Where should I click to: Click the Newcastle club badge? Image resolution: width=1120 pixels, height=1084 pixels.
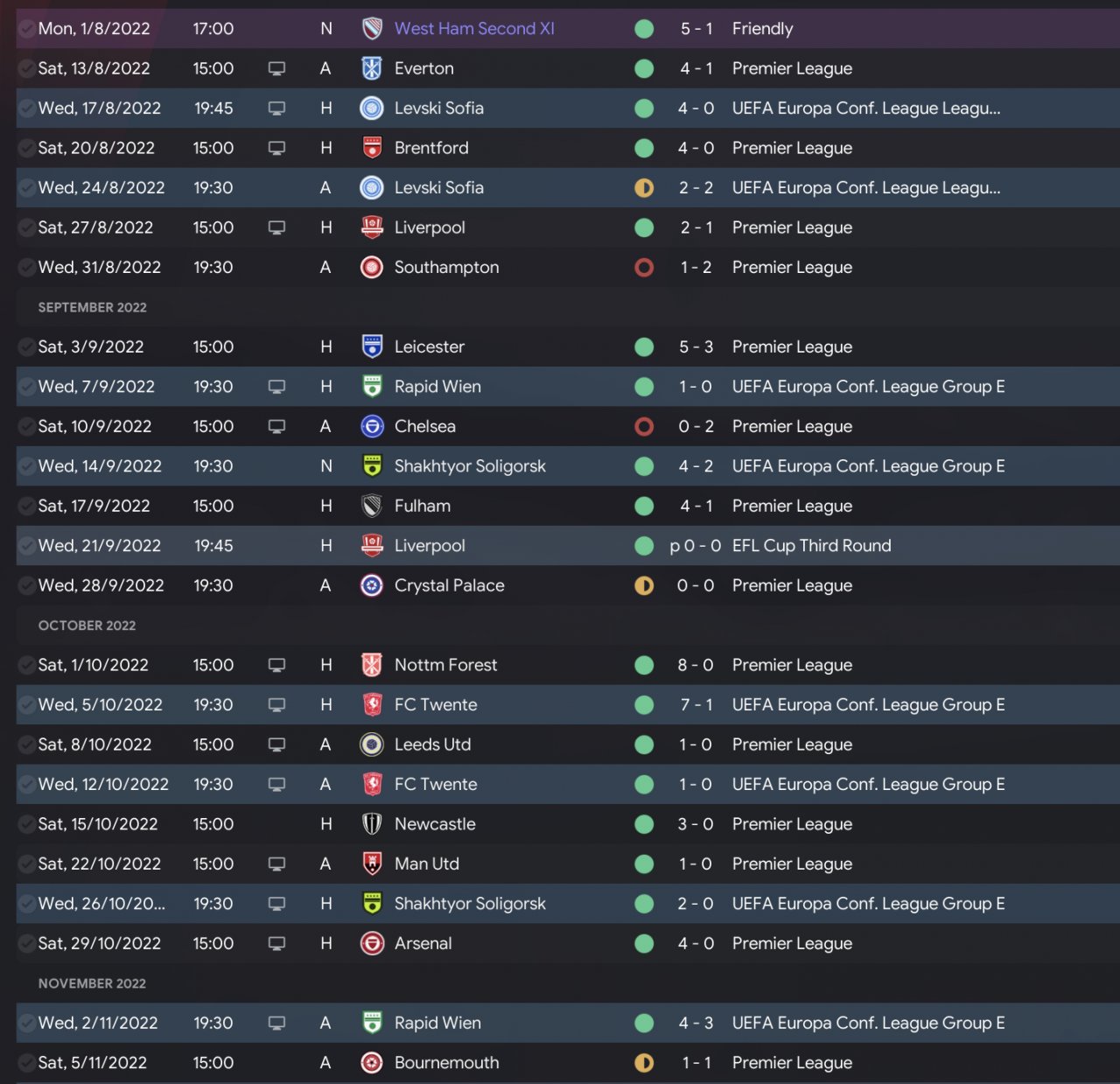pyautogui.click(x=372, y=824)
